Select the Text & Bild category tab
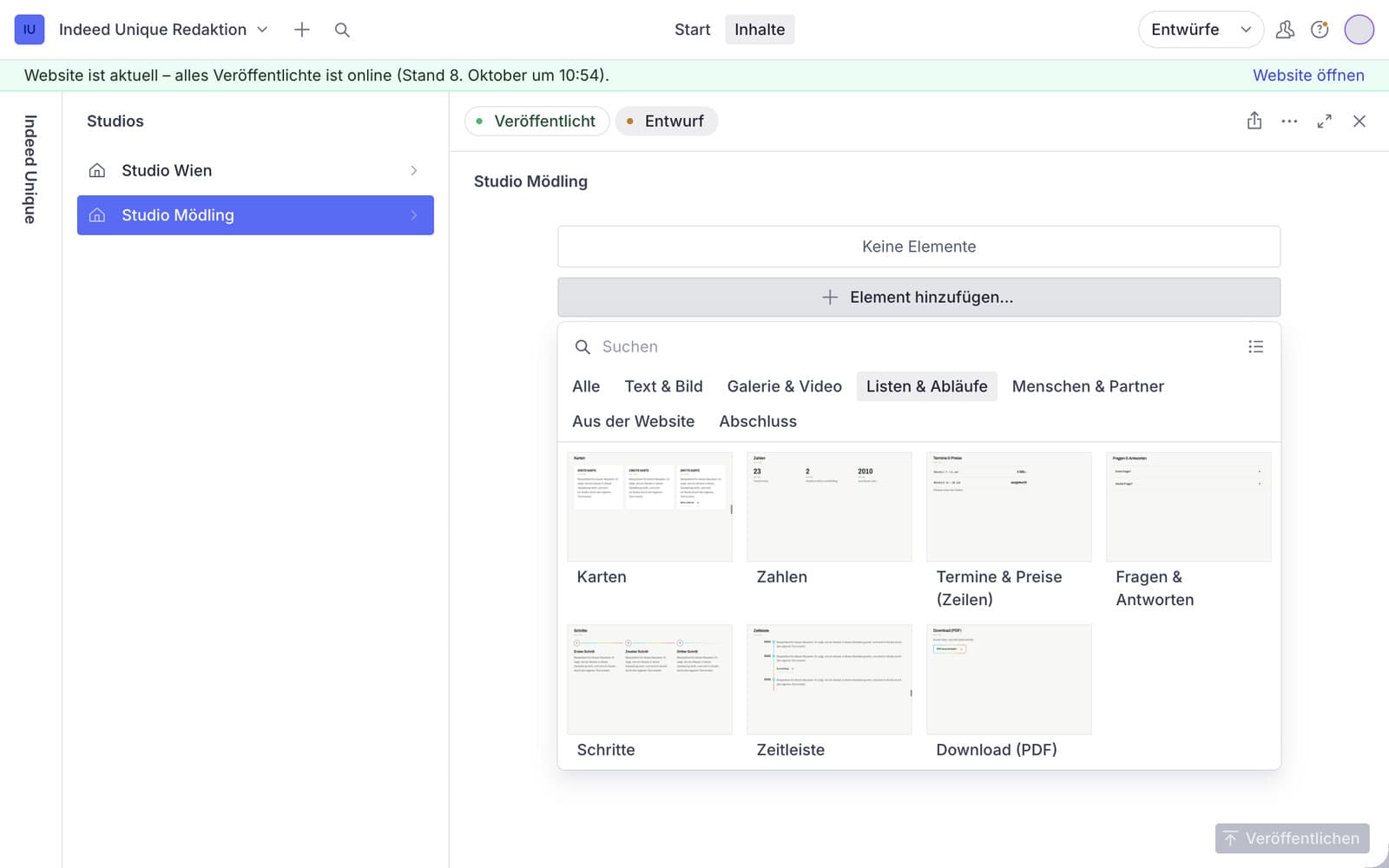 pyautogui.click(x=663, y=386)
